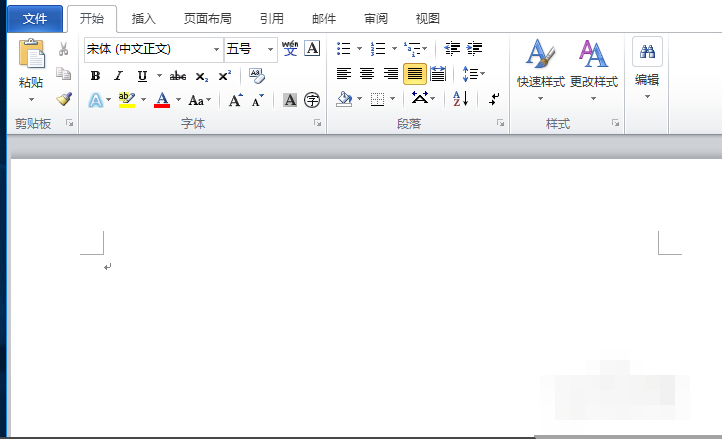Click the multilevel list icon
This screenshot has width=722, height=439.
(413, 48)
